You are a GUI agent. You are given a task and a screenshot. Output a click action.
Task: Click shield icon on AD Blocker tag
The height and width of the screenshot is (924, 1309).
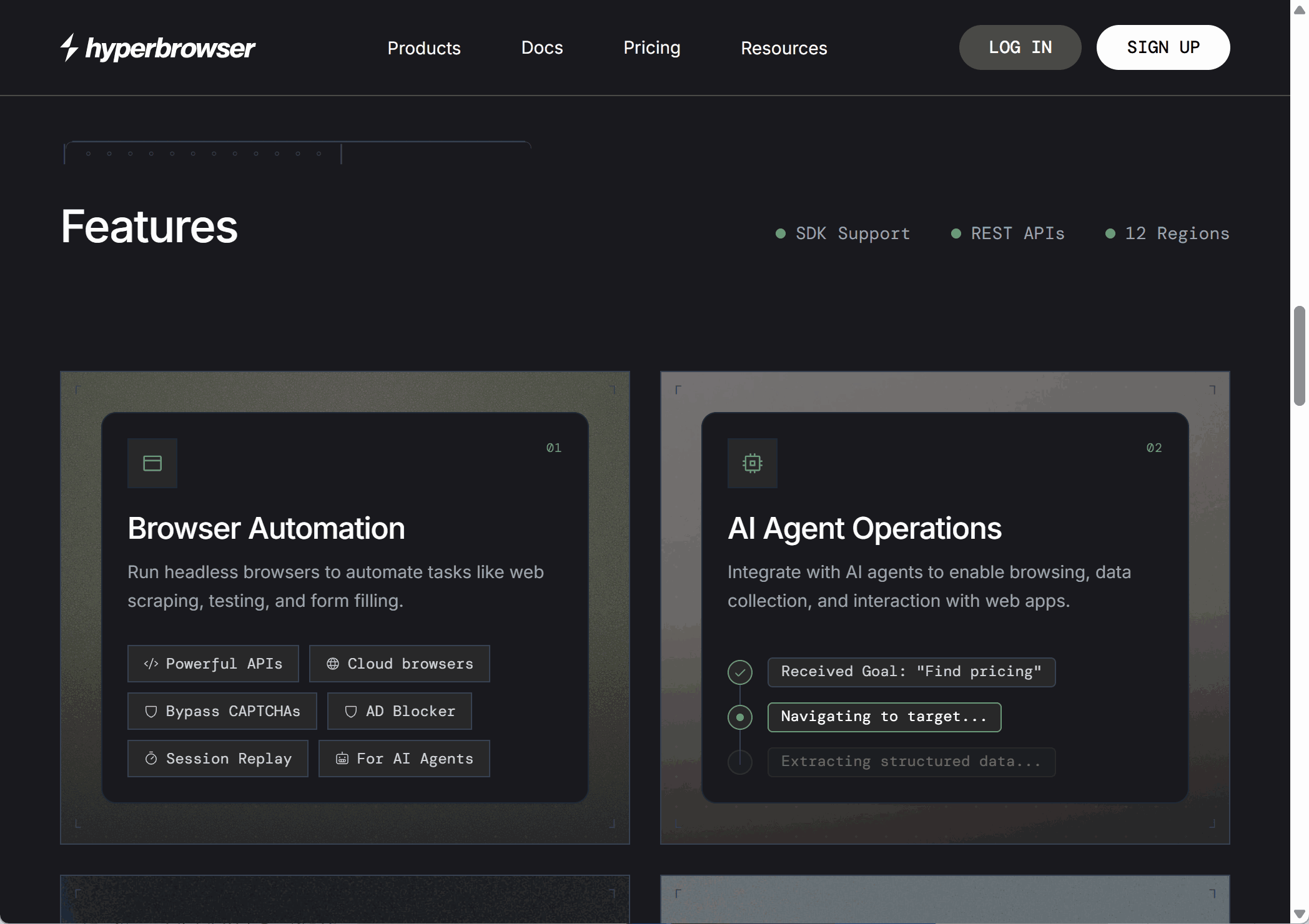click(x=351, y=711)
